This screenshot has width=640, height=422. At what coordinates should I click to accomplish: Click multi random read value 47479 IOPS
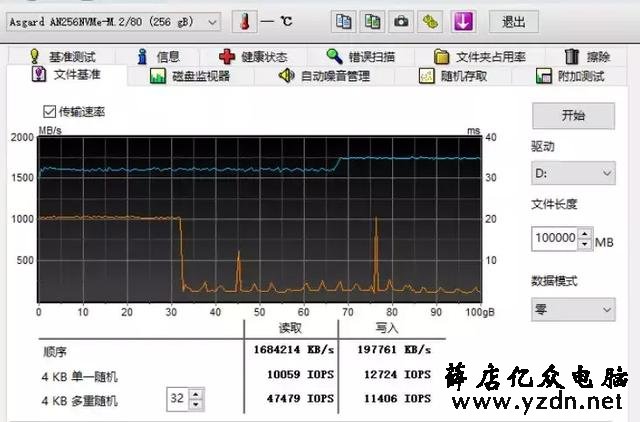point(300,399)
